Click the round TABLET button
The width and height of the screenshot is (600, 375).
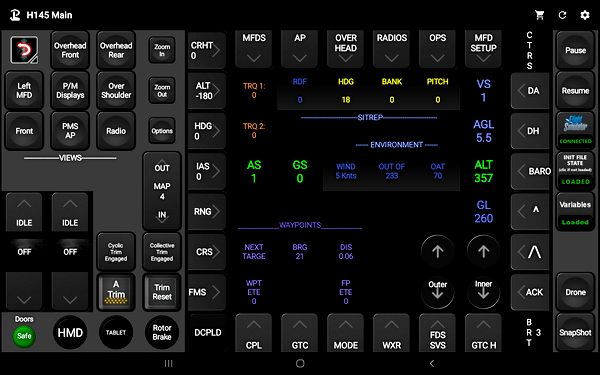[116, 333]
